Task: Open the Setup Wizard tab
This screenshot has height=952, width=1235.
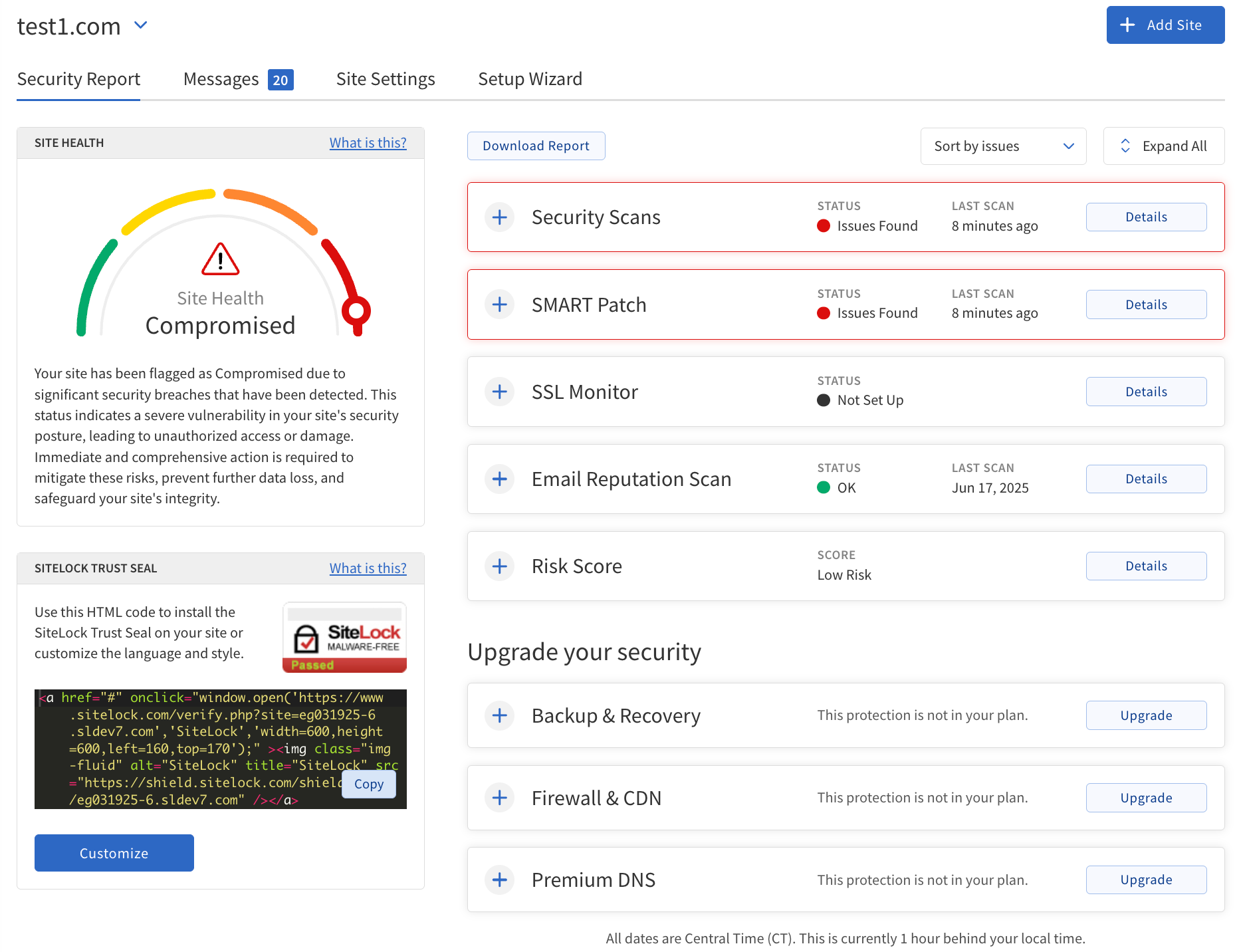Action: click(530, 79)
